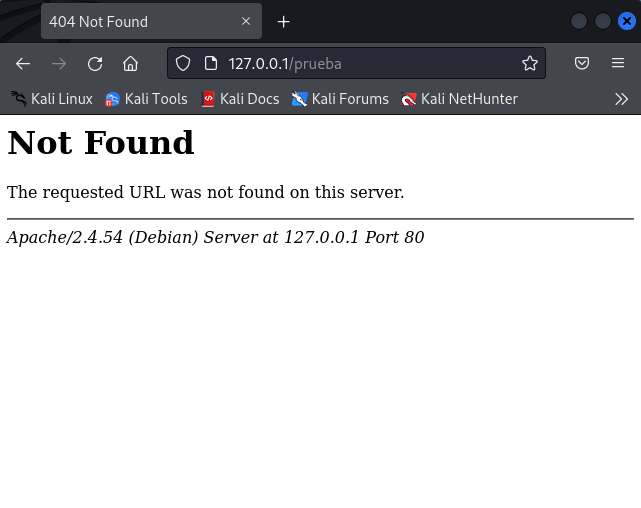Screen dimensions: 641x508
Task: Click the address bar with 127.0.0.1/prueba
Action: pyautogui.click(x=356, y=63)
